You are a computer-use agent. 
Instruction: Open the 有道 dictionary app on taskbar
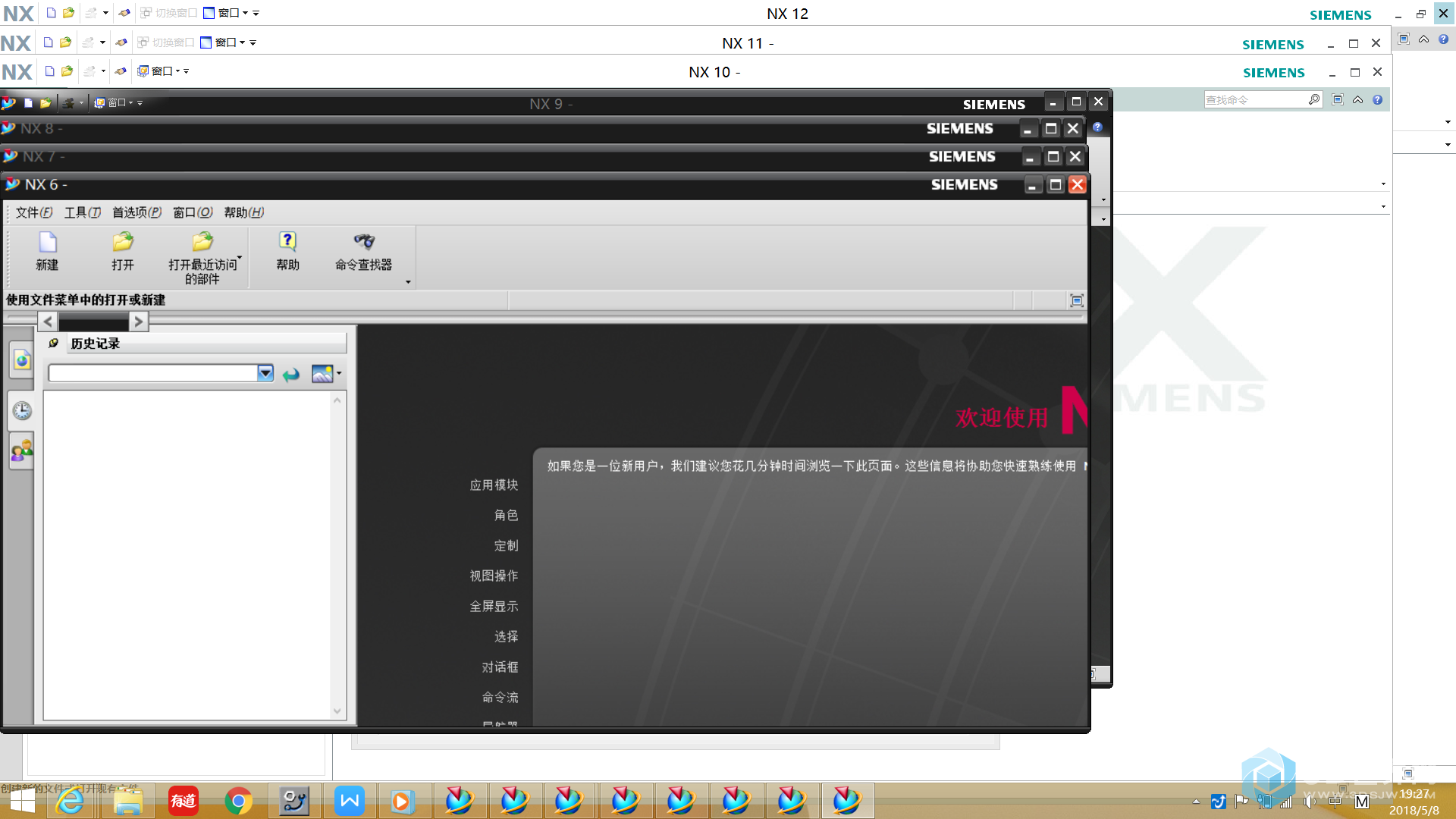click(x=183, y=801)
